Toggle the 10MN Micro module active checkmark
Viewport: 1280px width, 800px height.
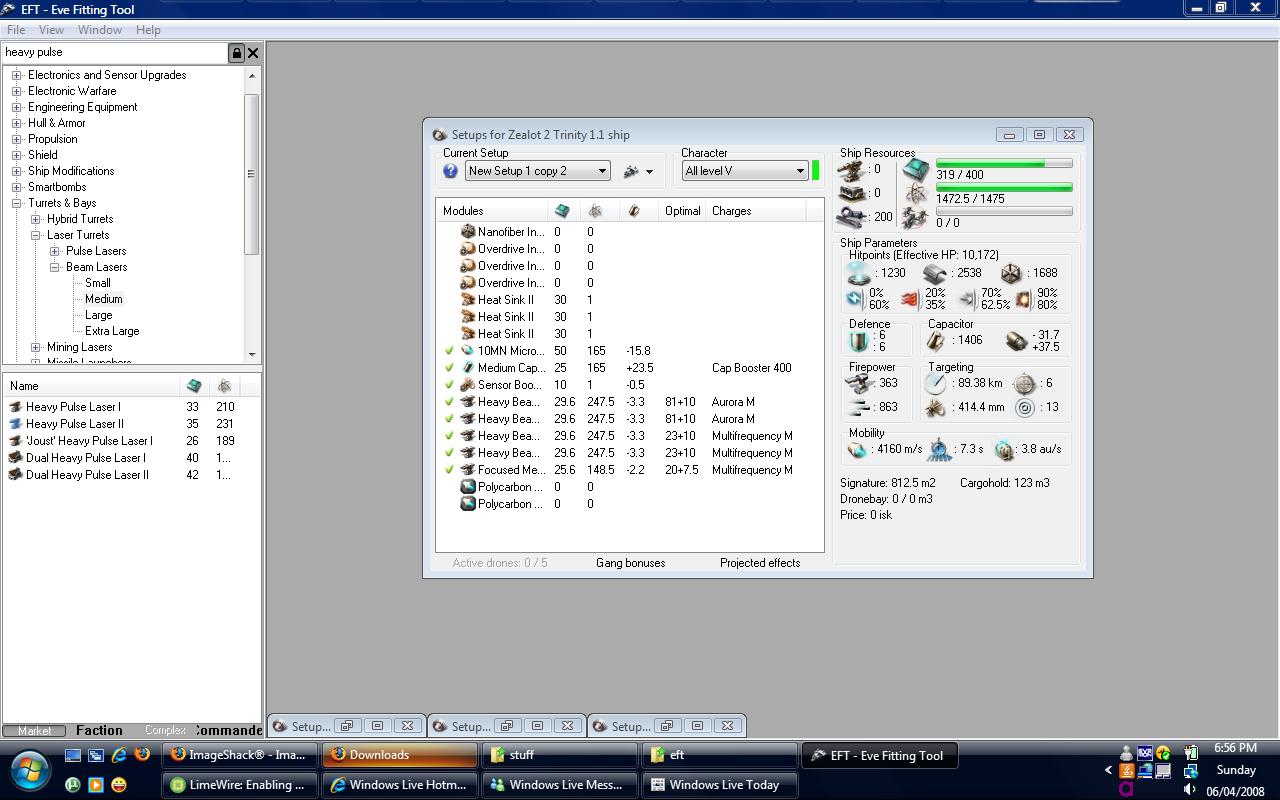click(449, 351)
